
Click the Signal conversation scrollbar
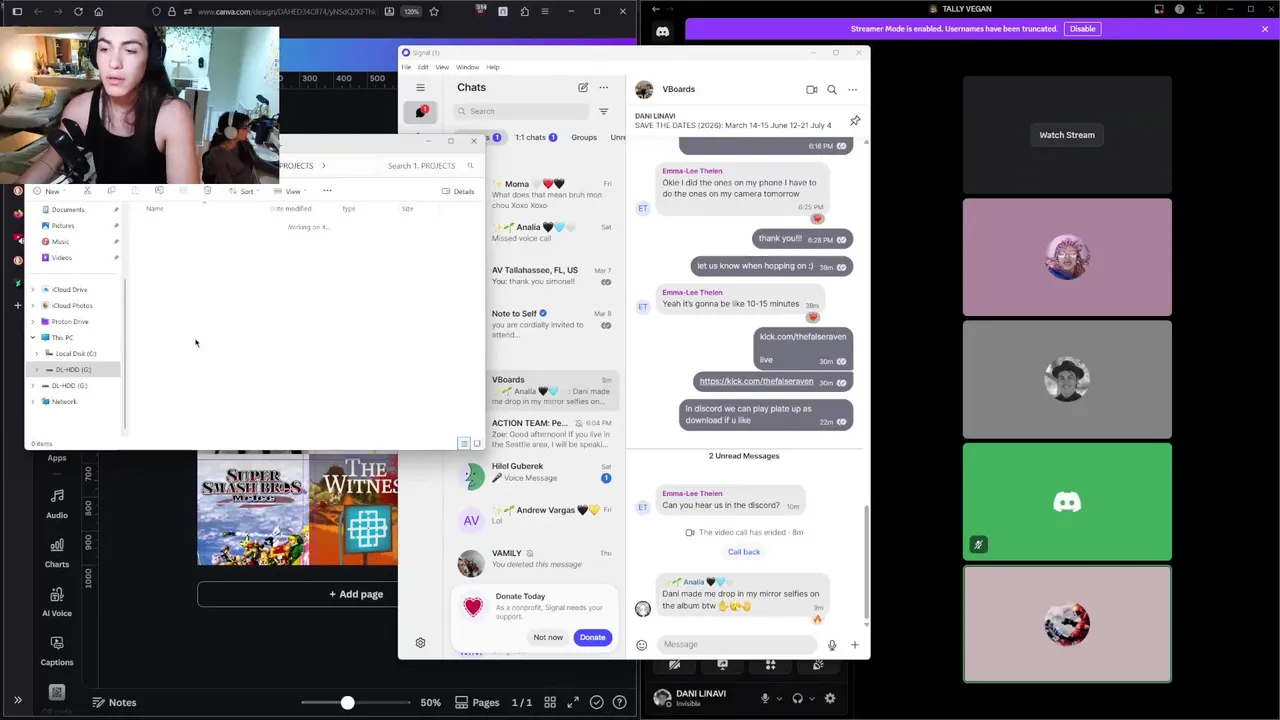(866, 563)
